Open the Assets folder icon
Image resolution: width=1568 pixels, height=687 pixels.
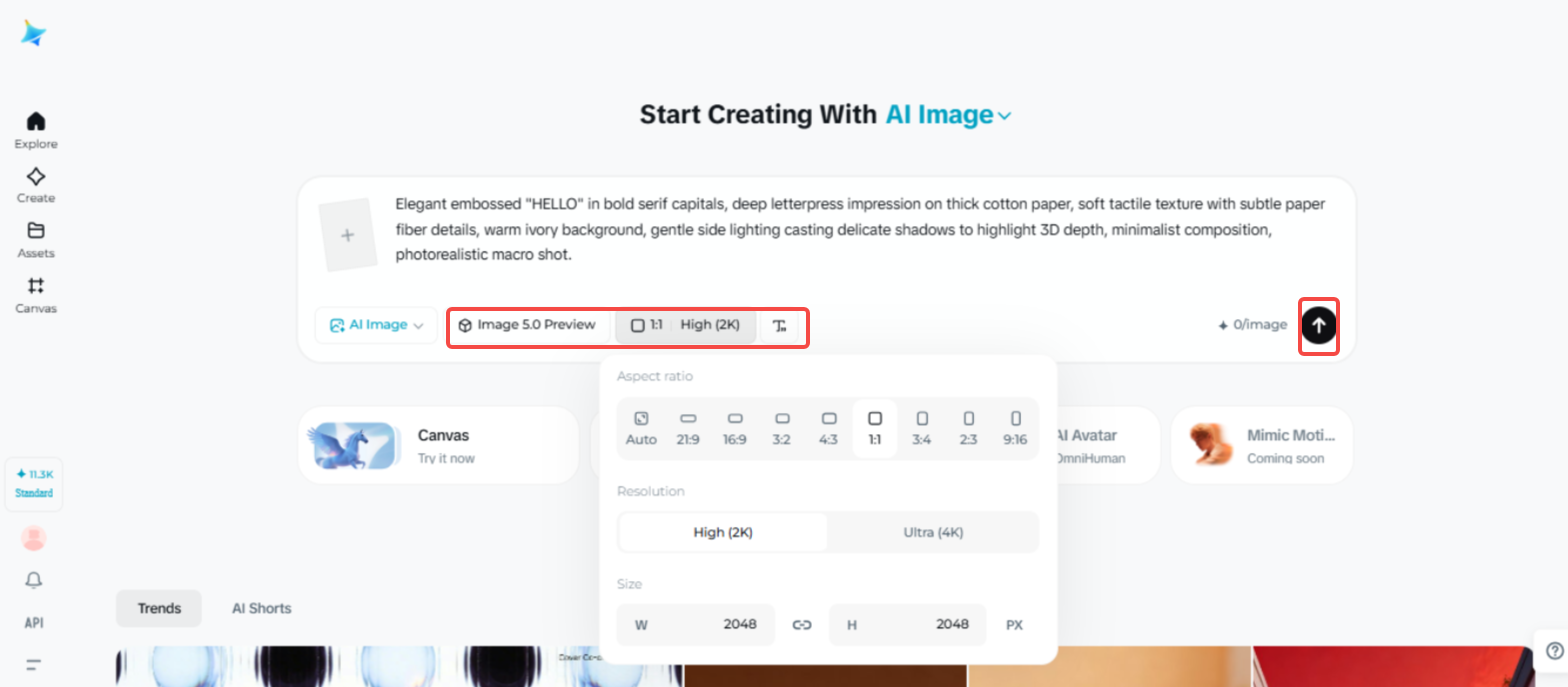(36, 231)
